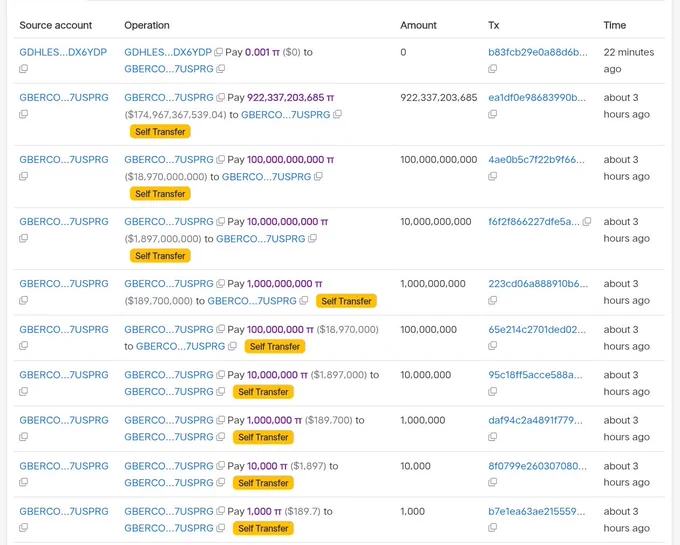This screenshot has width=680, height=545.
Task: Open transaction 95c18ff5acce588a... link
Action: (x=535, y=375)
